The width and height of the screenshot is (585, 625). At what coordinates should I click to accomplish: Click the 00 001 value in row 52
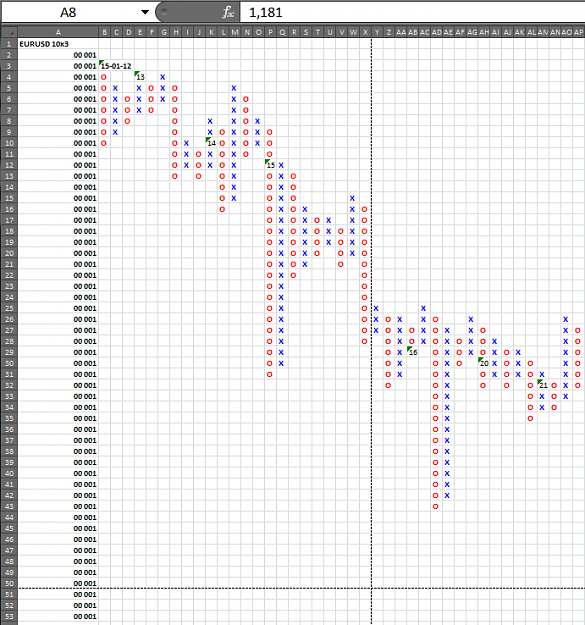coord(85,605)
